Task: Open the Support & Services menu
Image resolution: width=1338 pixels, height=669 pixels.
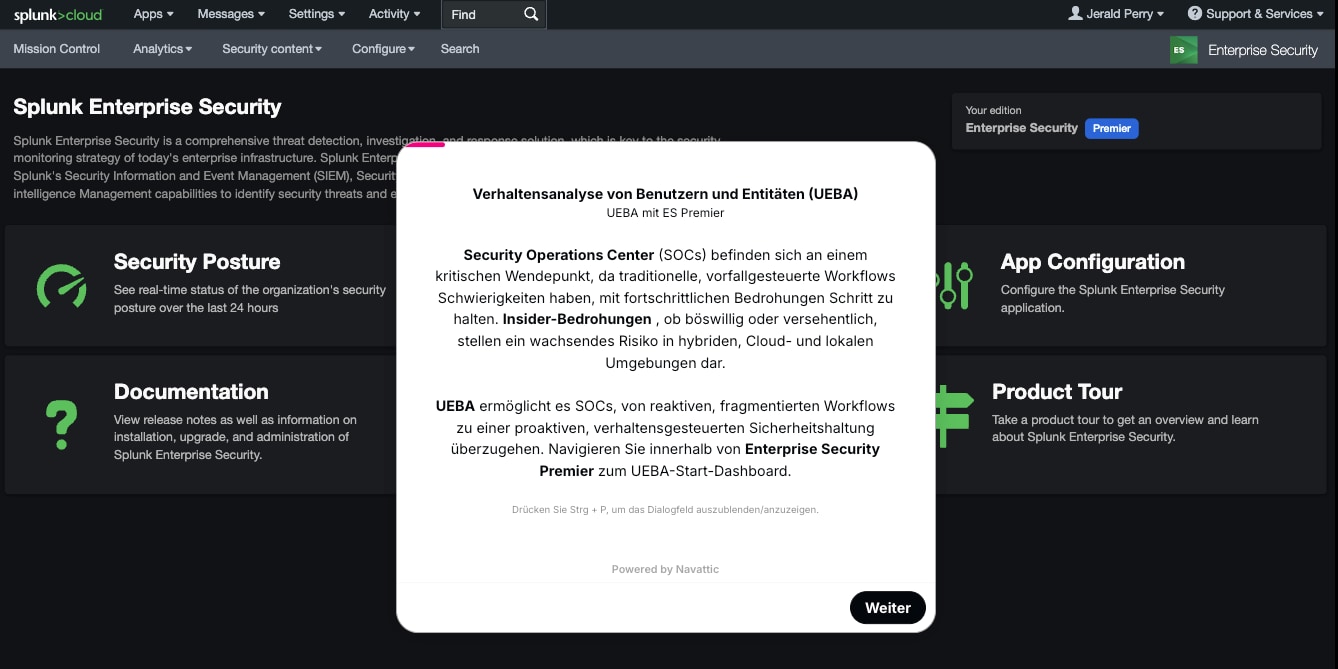Action: pyautogui.click(x=1255, y=14)
